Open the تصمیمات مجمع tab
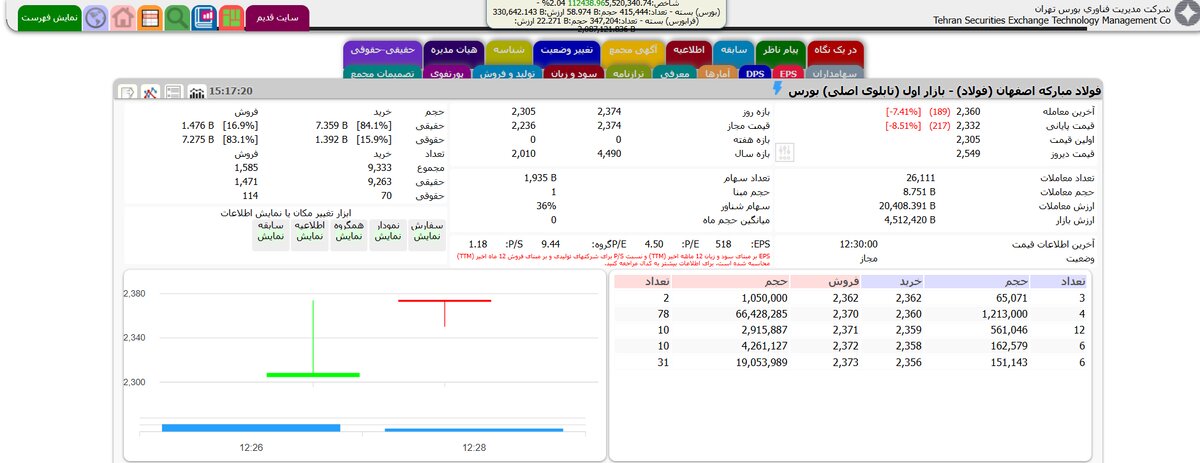This screenshot has width=1200, height=463. pyautogui.click(x=382, y=72)
